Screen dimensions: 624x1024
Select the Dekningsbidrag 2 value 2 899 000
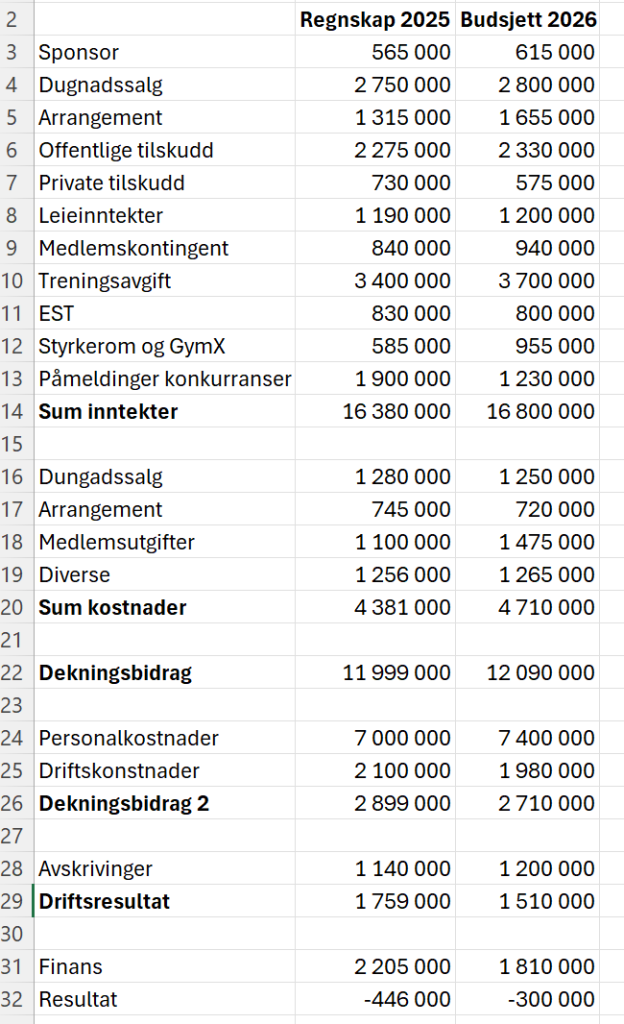point(402,803)
